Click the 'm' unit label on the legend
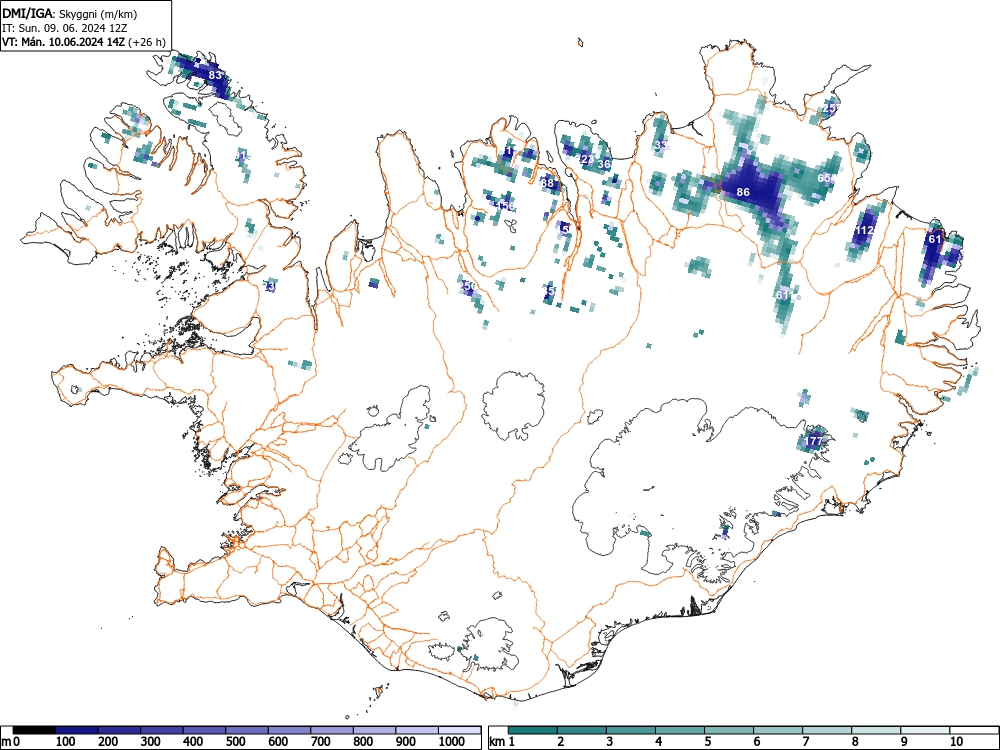This screenshot has height=750, width=1000. [6, 742]
